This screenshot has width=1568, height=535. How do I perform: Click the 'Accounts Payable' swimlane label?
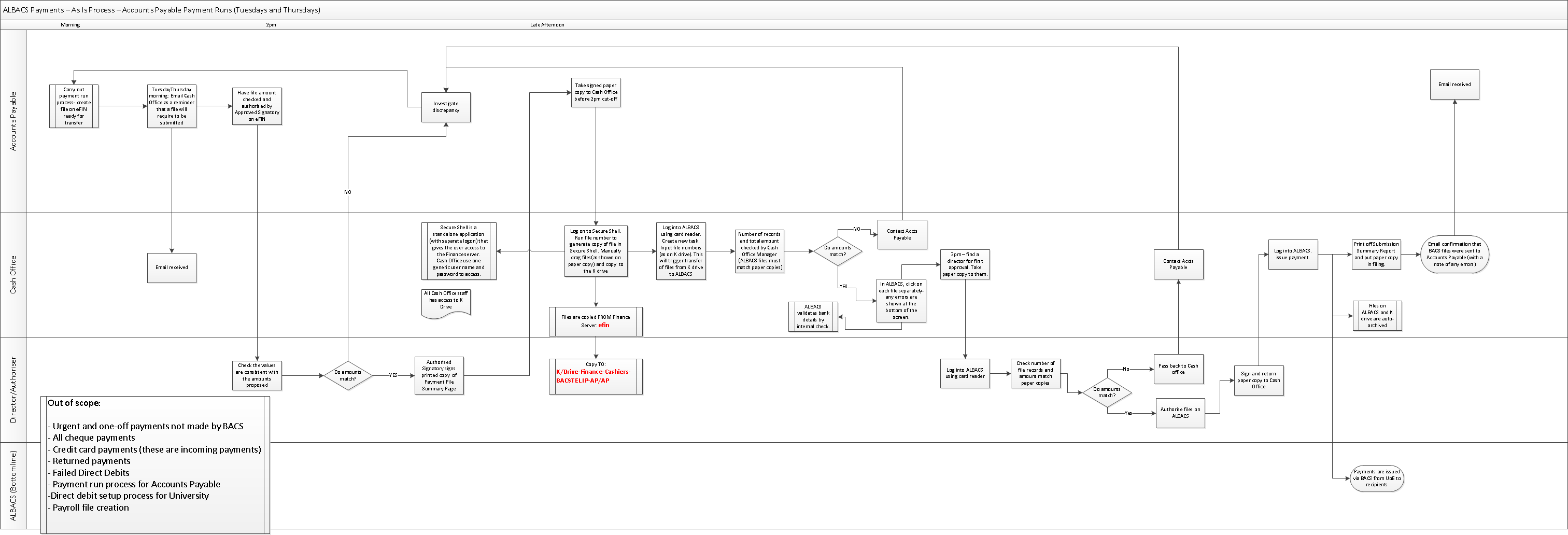13,122
